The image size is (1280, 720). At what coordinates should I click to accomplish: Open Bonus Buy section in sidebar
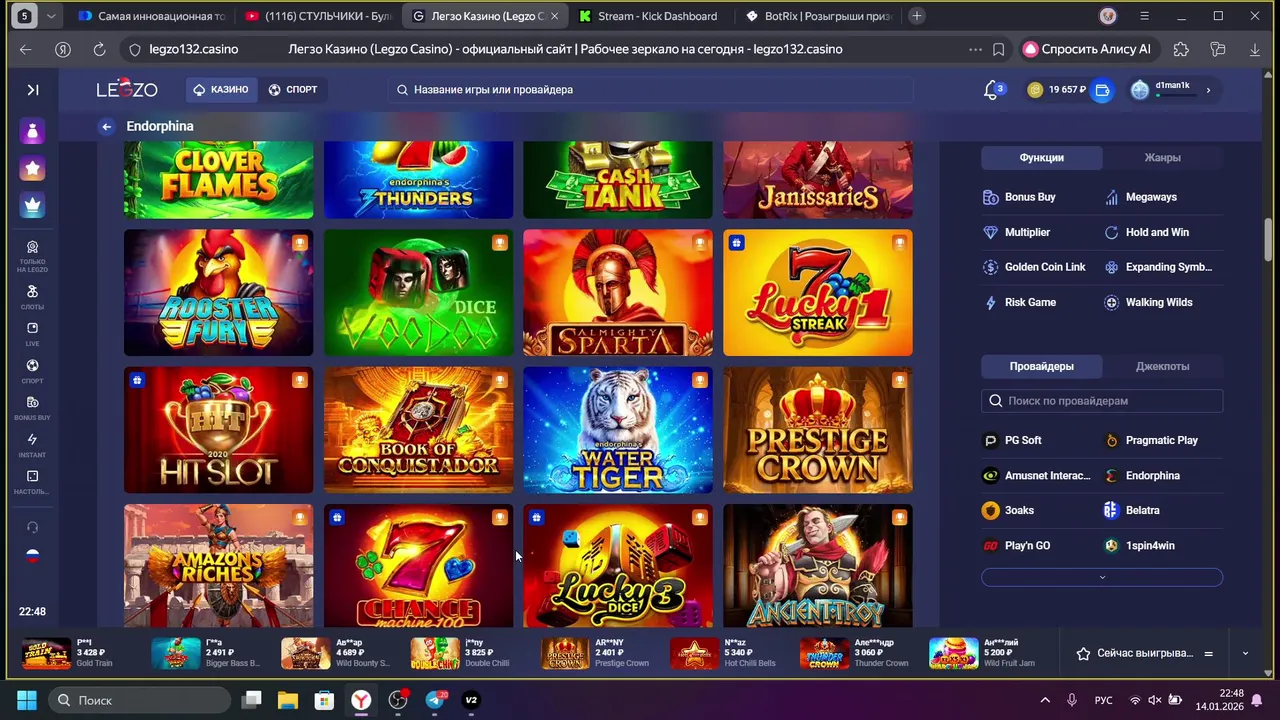point(32,408)
